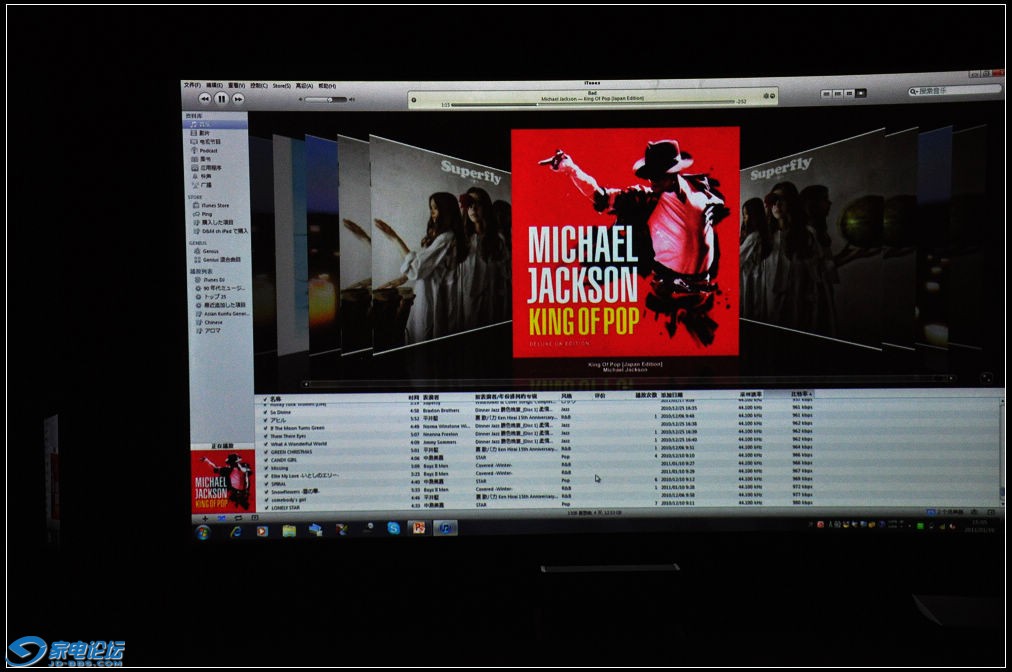Open the Apps library icon in sidebar
1012x672 pixels.
(194, 167)
